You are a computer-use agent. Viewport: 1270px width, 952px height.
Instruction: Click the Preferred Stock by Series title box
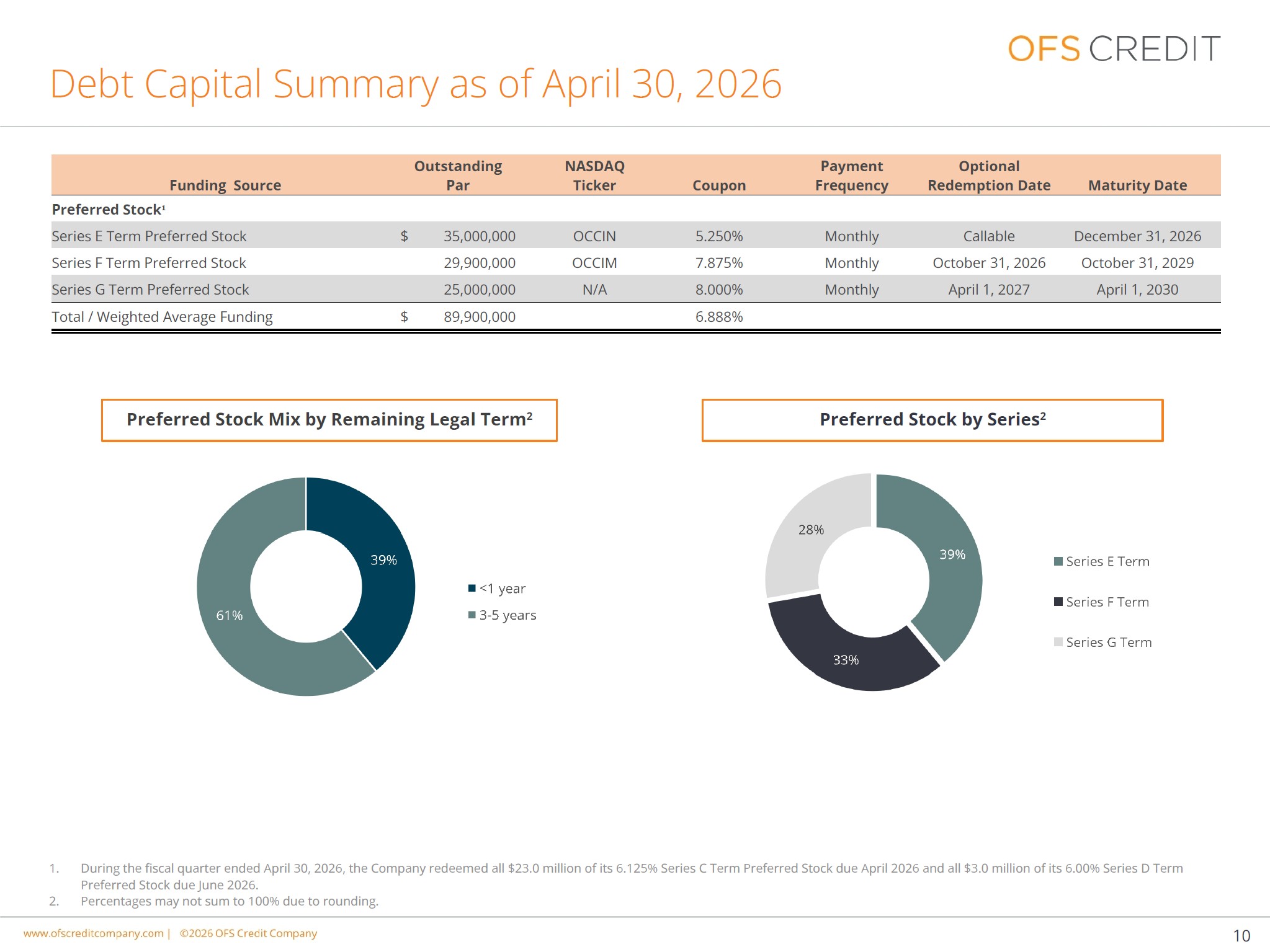click(932, 420)
